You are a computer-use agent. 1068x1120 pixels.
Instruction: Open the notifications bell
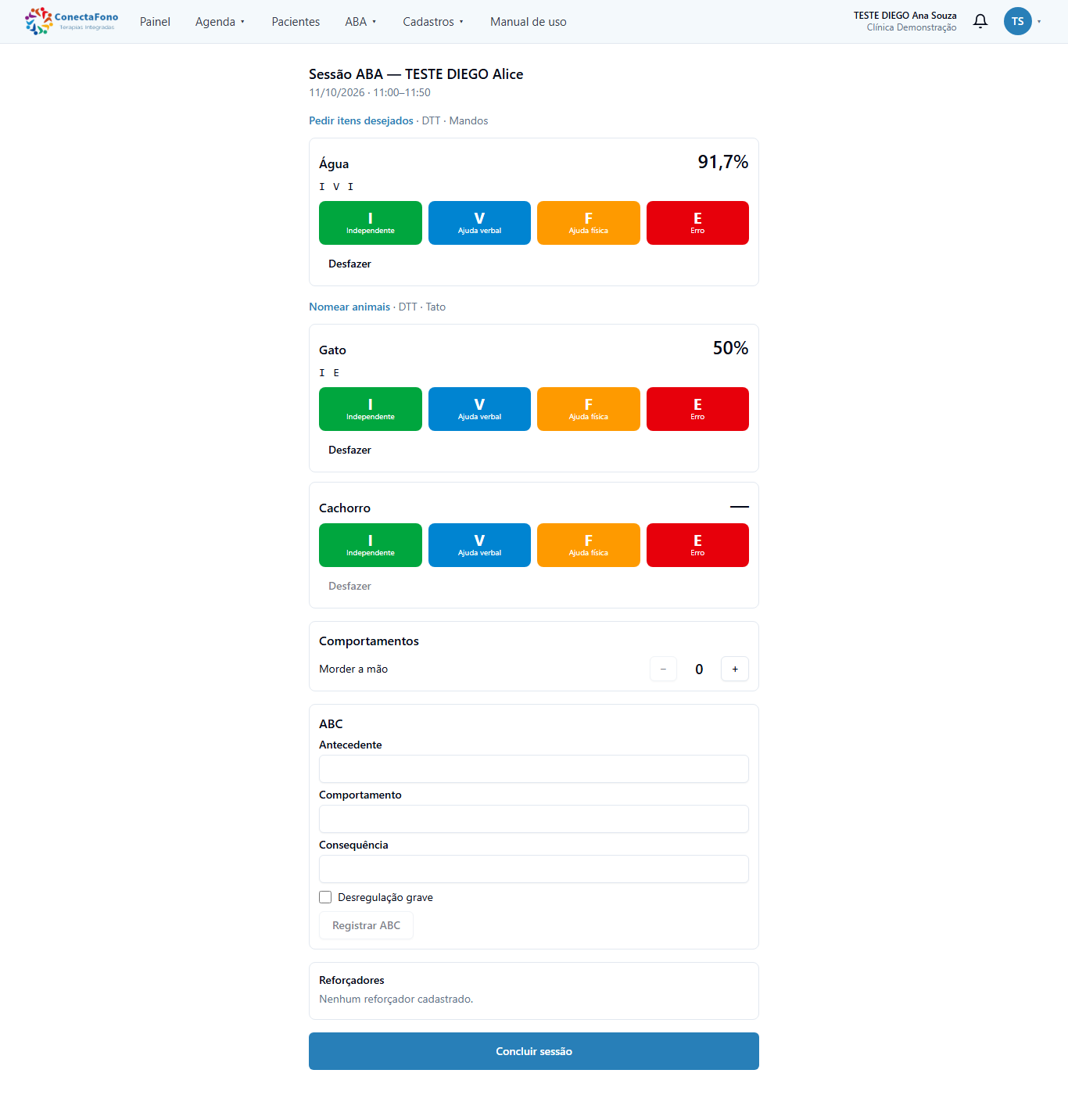(x=980, y=21)
